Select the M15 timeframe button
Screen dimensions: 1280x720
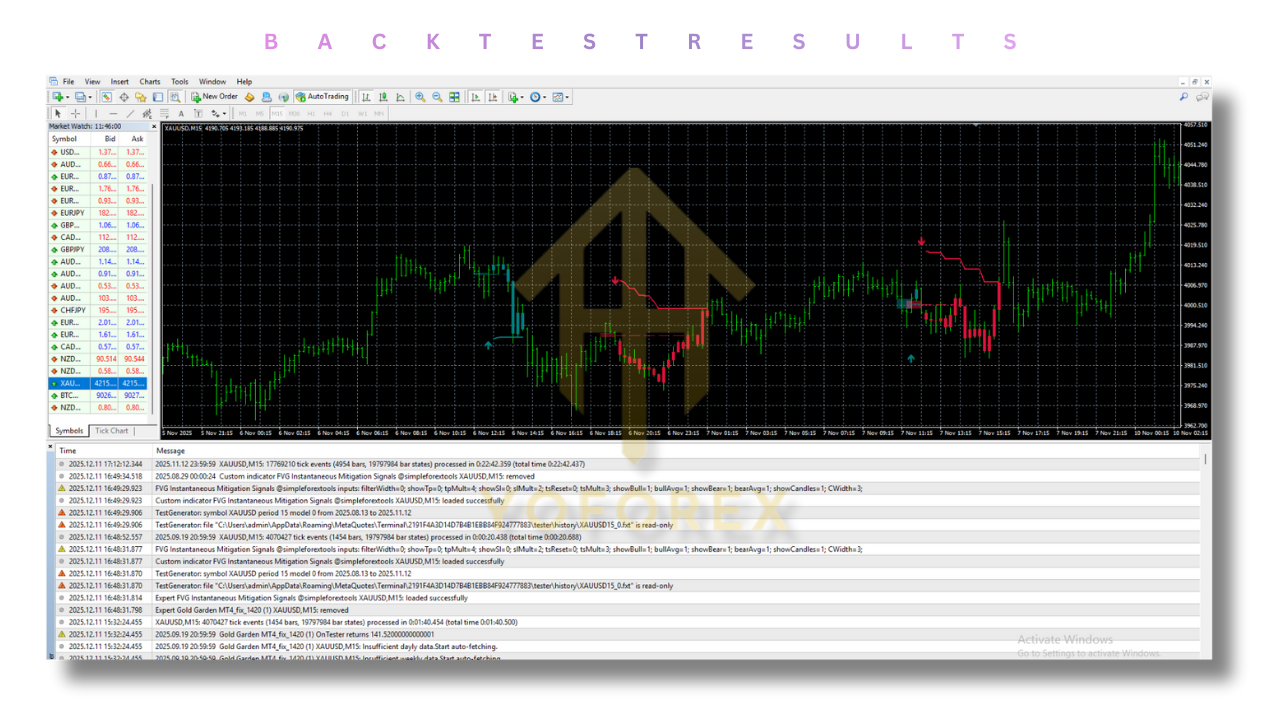coord(278,113)
